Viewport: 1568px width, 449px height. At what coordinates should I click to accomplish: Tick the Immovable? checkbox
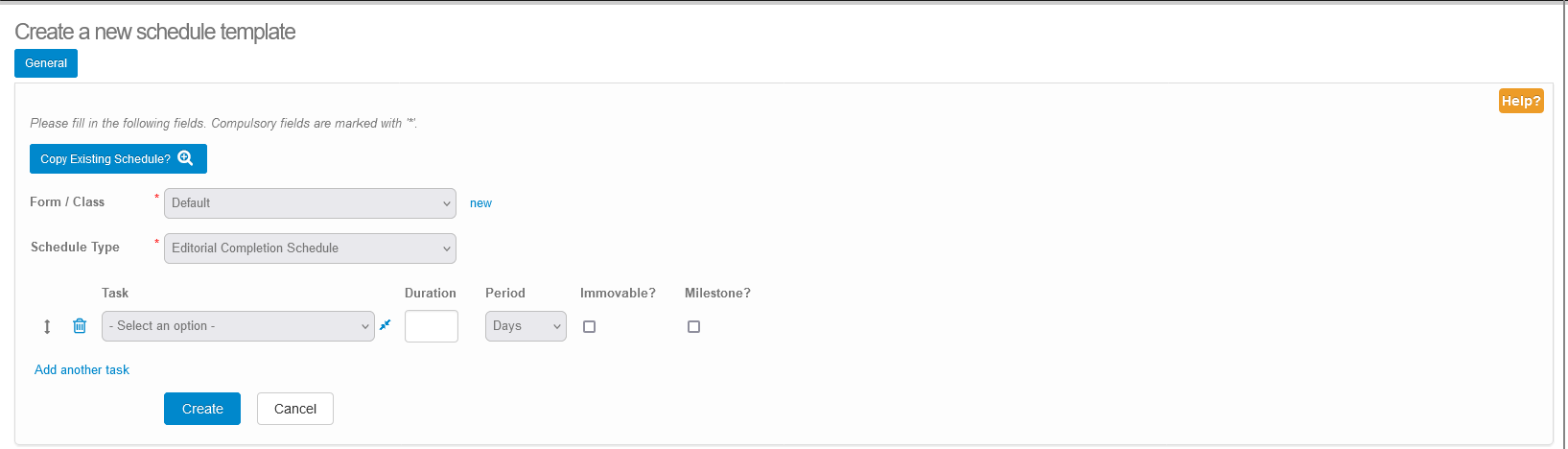590,327
